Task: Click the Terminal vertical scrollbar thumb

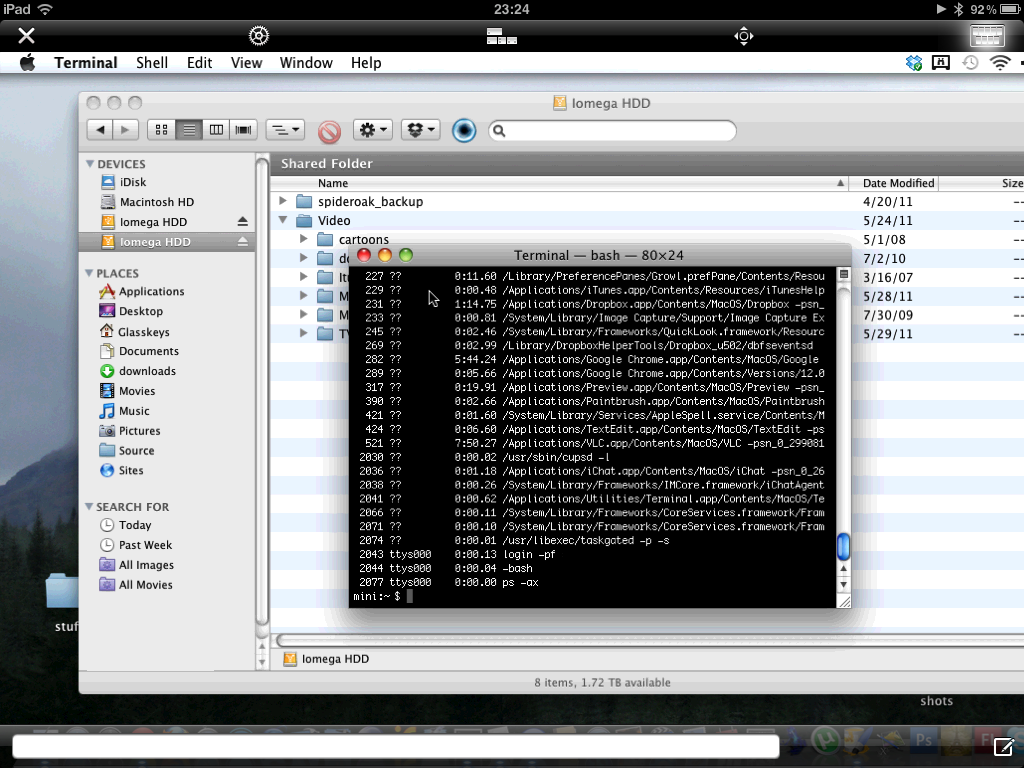Action: 843,546
